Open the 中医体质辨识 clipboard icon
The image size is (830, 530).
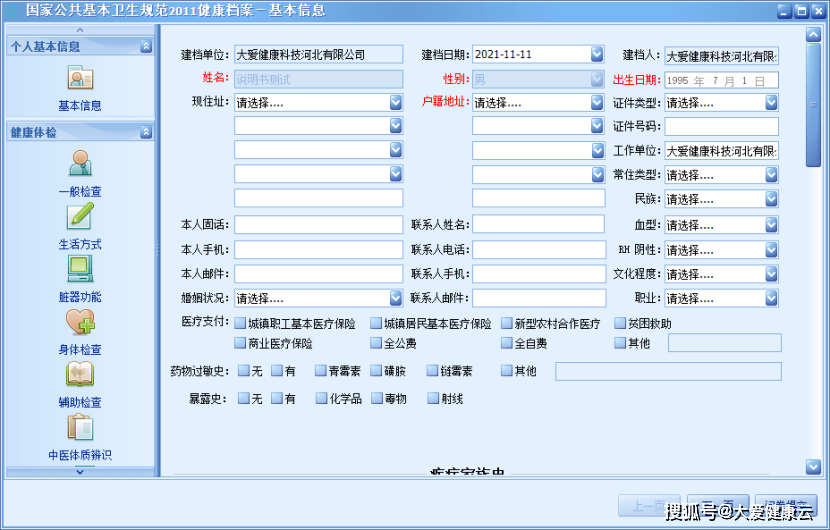80,428
